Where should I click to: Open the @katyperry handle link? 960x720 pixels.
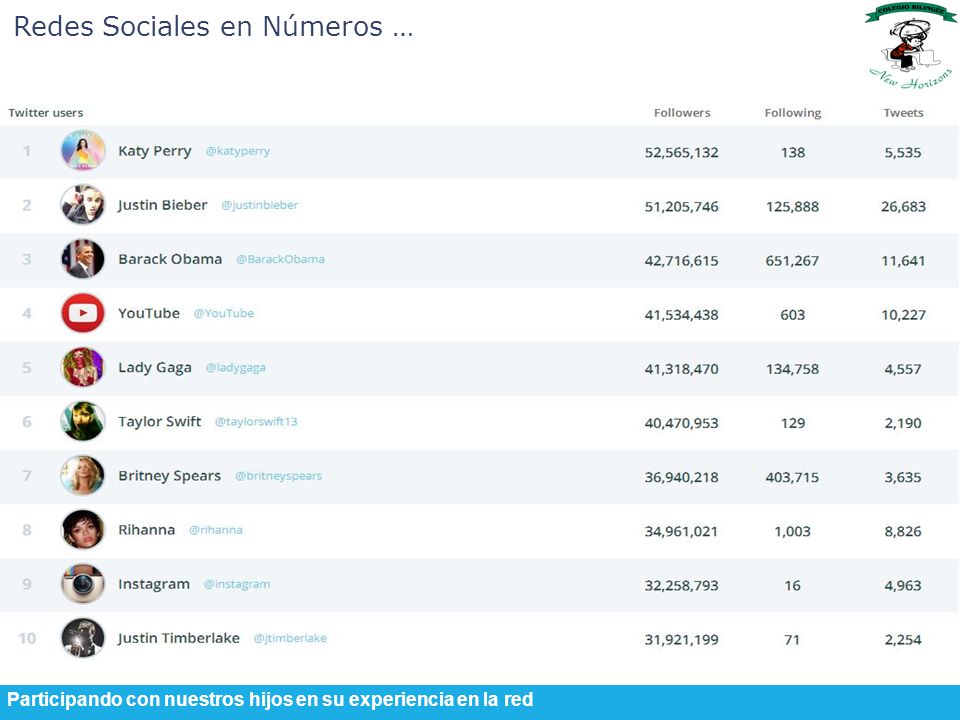point(238,151)
